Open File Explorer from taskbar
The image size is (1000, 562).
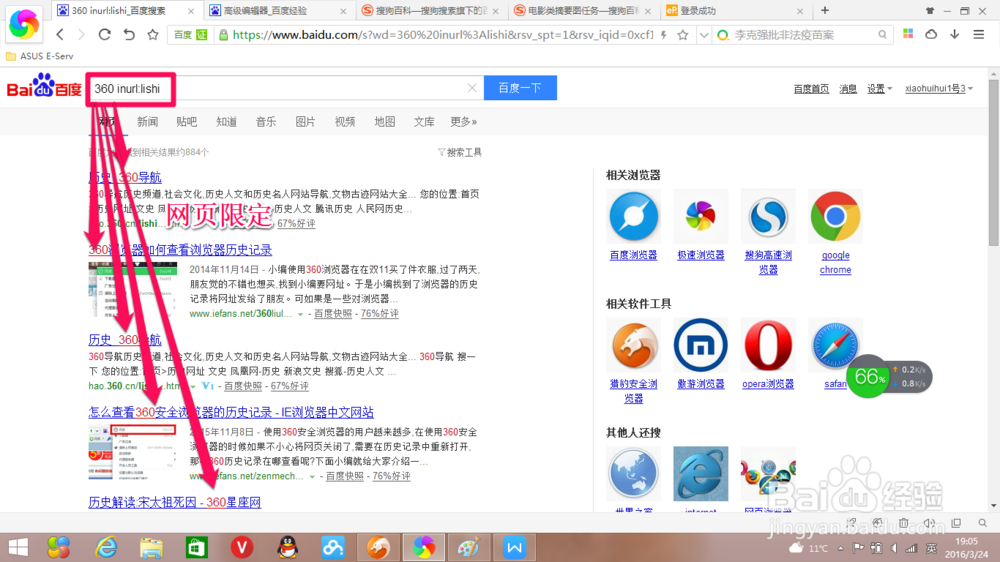pos(152,547)
